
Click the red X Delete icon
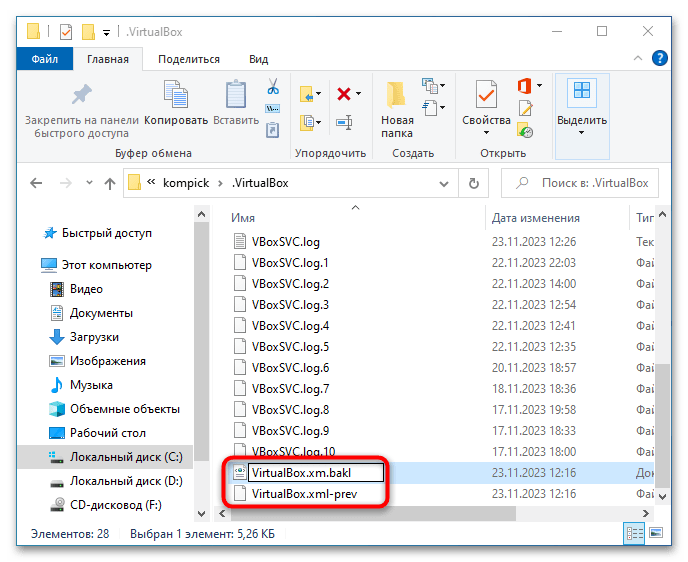click(x=344, y=93)
